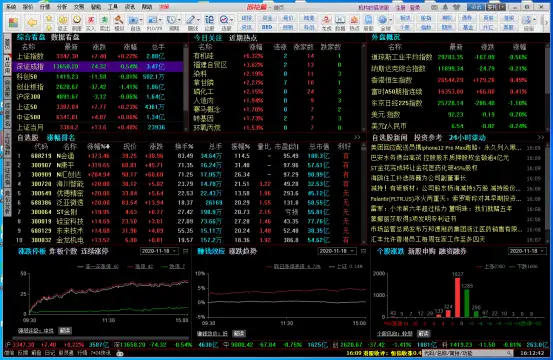Click the colorful grid icon at toolbar start
This screenshot has height=360, width=553.
13,23
